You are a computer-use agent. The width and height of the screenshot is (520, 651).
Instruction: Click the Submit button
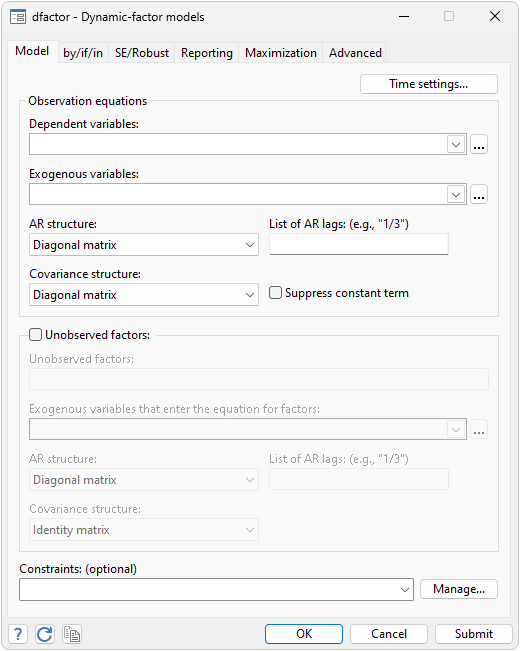(x=473, y=634)
